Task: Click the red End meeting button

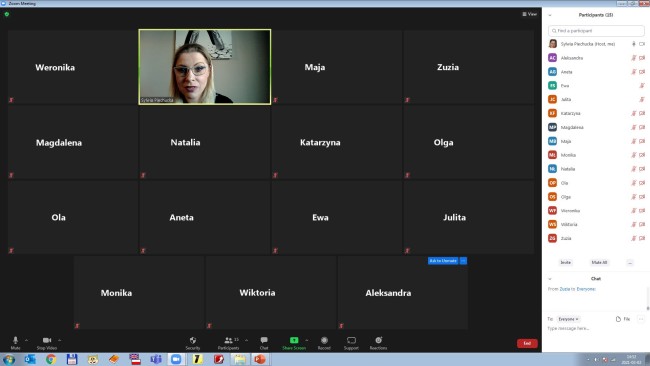Action: point(527,343)
